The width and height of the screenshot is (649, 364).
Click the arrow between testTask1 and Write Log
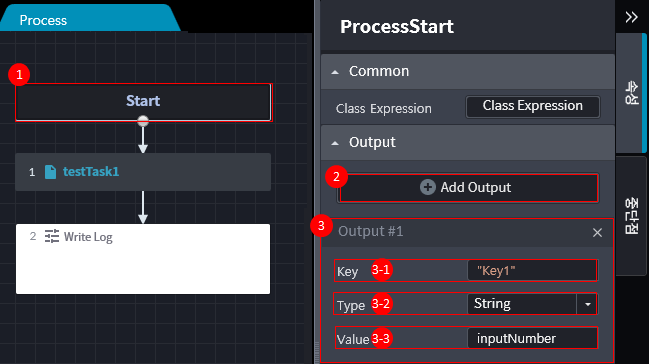tap(143, 207)
